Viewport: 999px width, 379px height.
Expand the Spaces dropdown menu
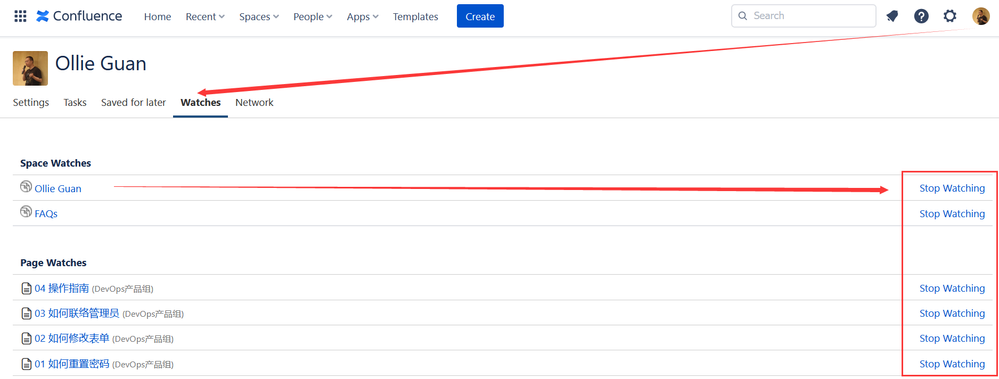[259, 17]
